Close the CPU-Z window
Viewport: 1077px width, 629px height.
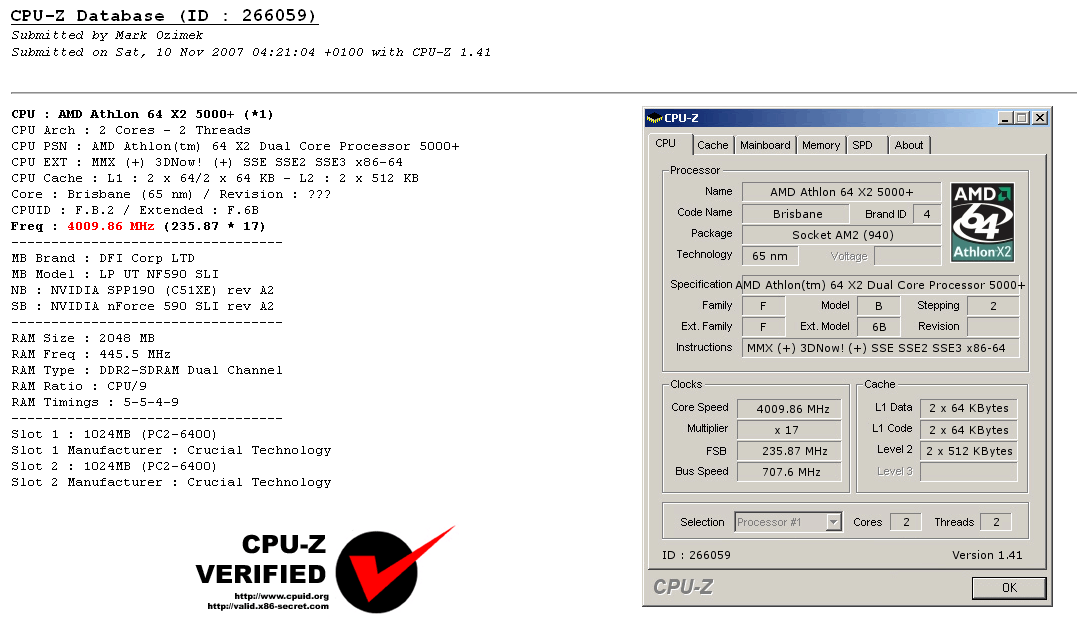[x=1039, y=117]
